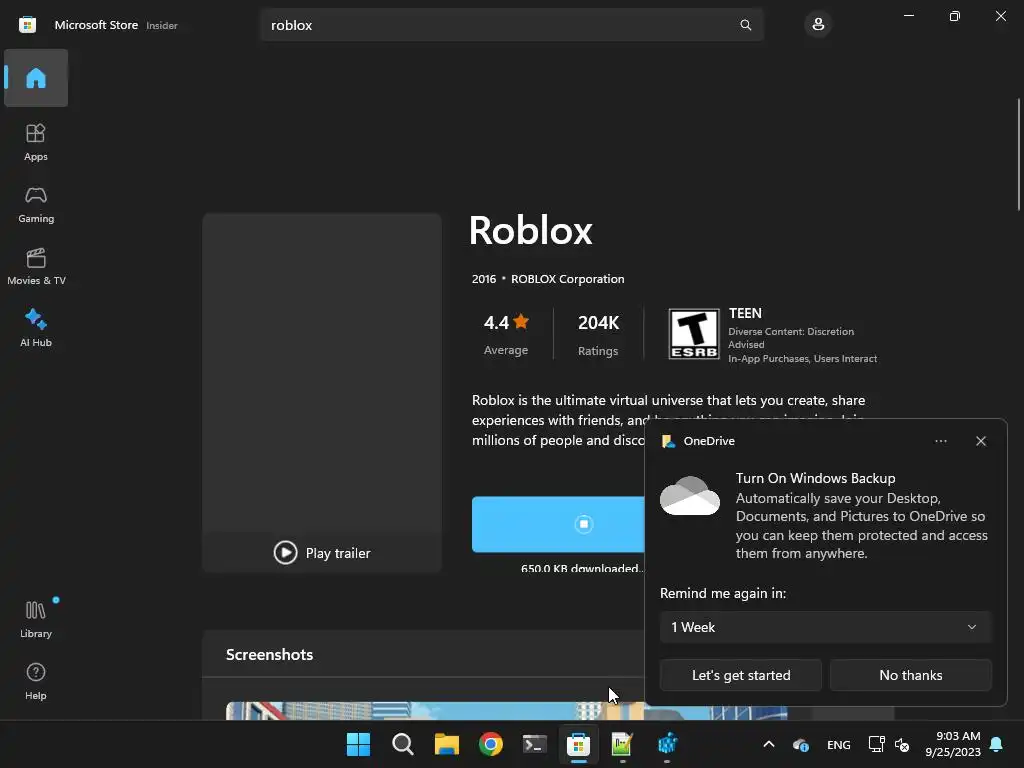Open Google Chrome from taskbar
1024x768 pixels.
pyautogui.click(x=490, y=744)
